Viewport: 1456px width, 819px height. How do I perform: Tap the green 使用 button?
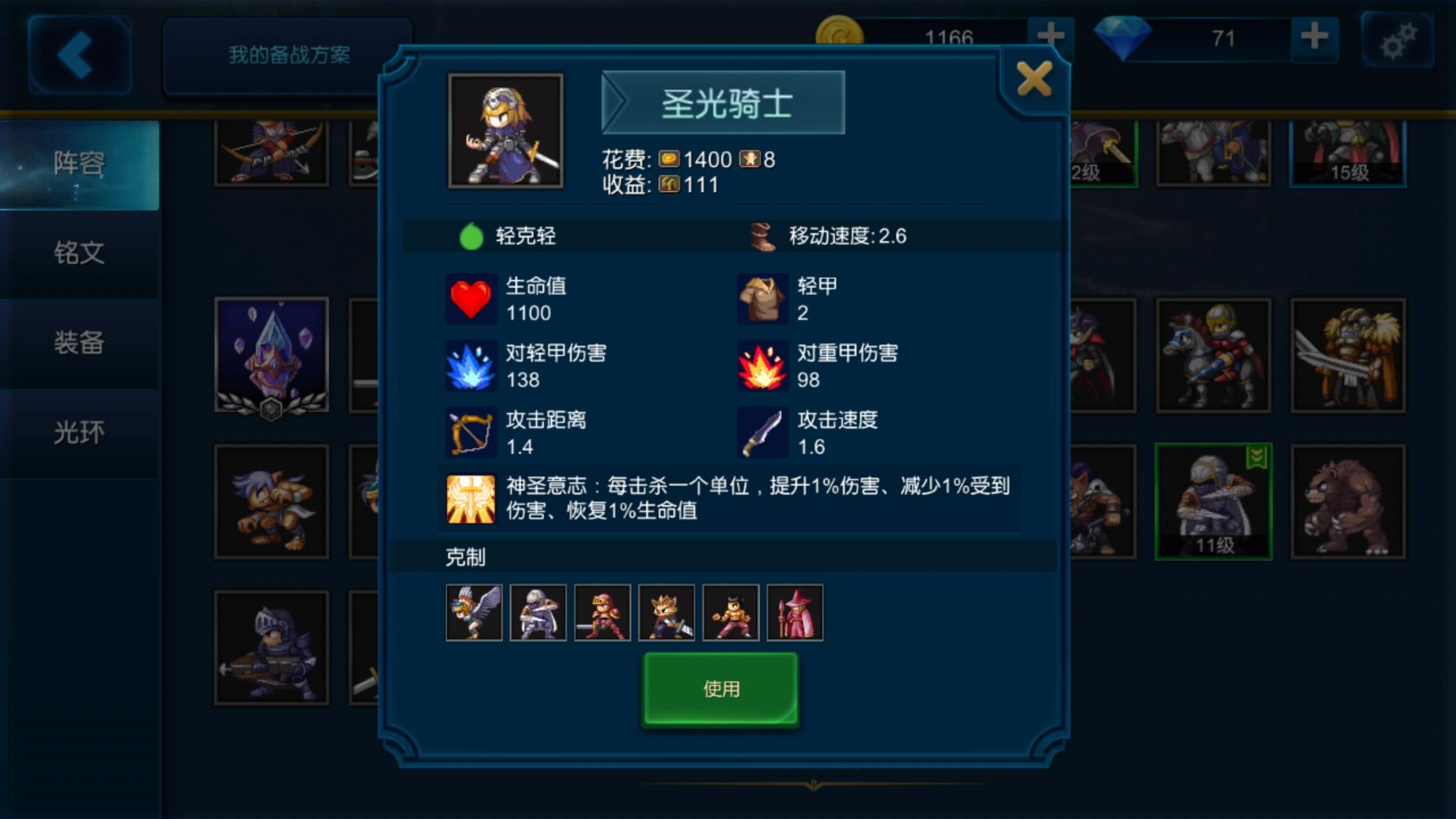click(720, 689)
